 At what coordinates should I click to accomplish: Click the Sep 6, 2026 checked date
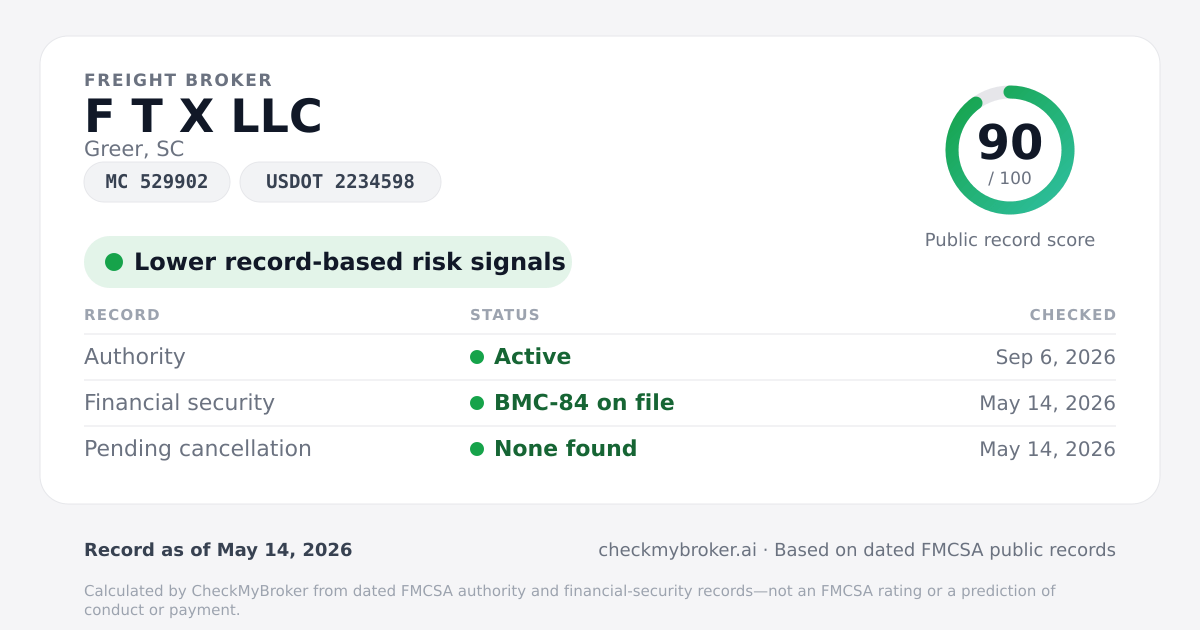pos(1056,357)
